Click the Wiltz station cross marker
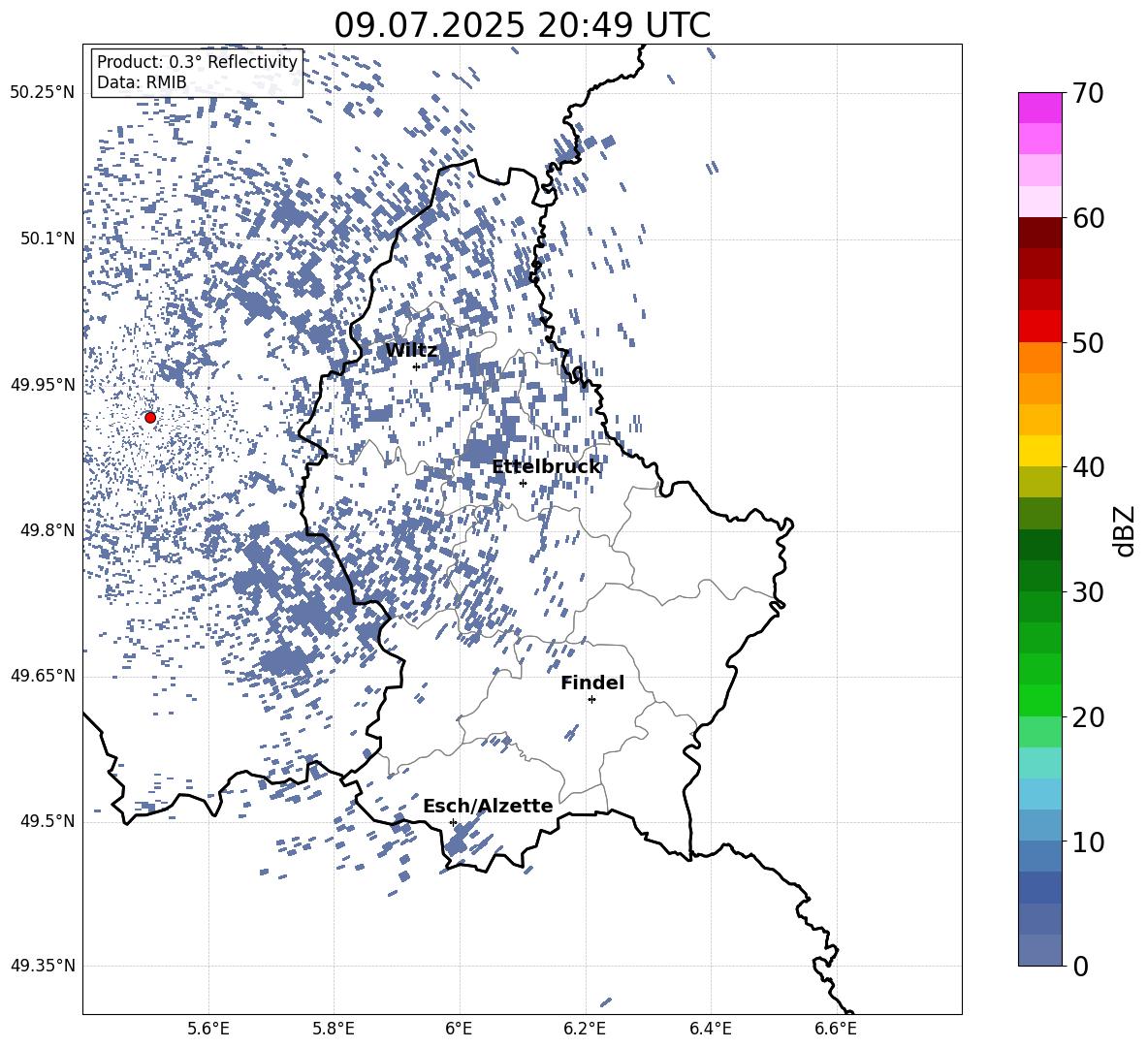This screenshot has height=1048, width=1148. pyautogui.click(x=416, y=366)
